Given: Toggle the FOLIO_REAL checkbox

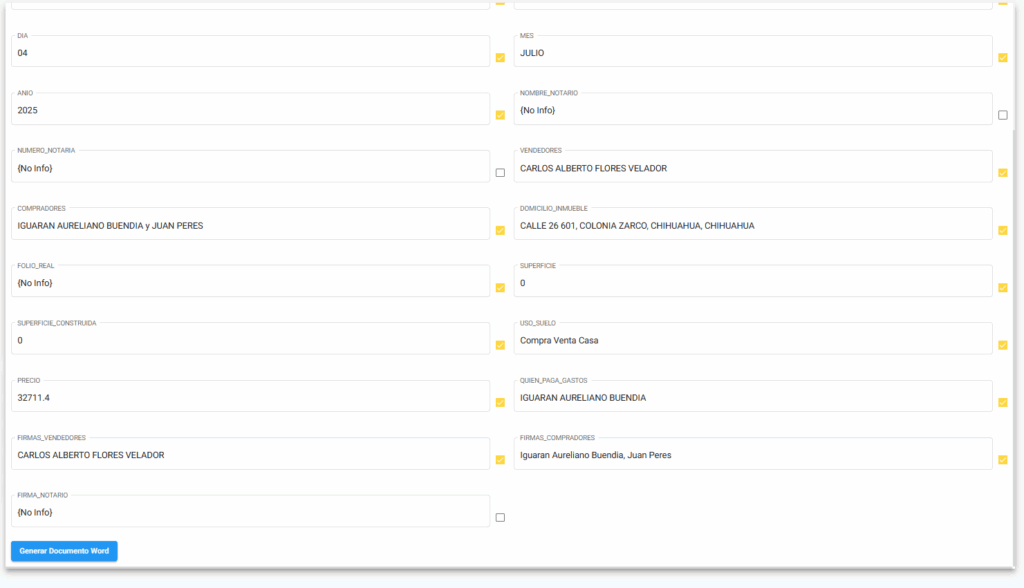Looking at the screenshot, I should (500, 288).
